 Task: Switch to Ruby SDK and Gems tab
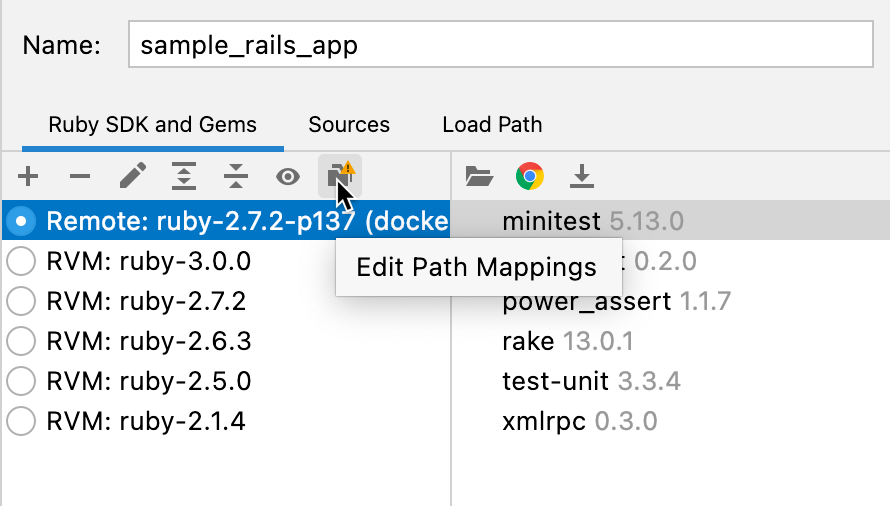[x=153, y=124]
